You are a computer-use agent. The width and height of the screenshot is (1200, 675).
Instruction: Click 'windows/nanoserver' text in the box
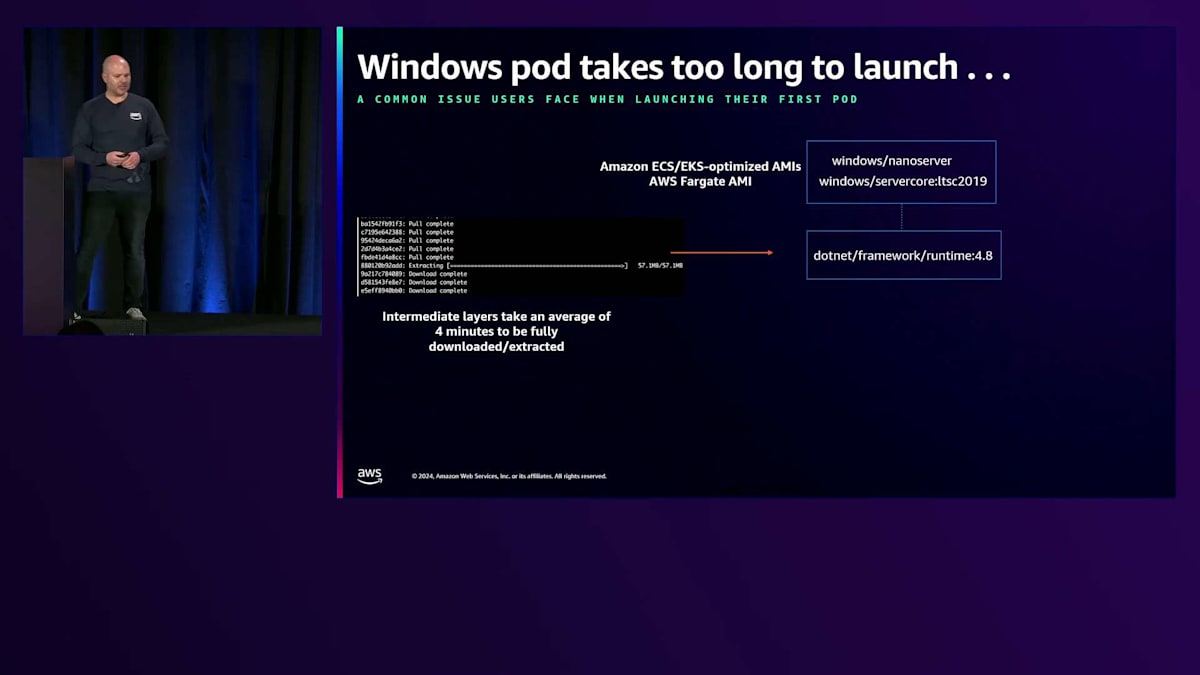pyautogui.click(x=892, y=161)
